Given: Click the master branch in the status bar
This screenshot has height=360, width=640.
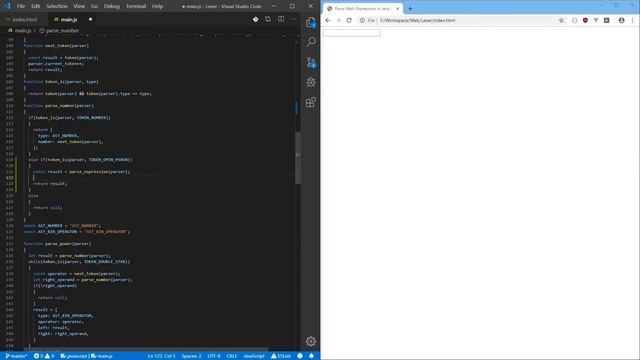Looking at the screenshot, I should (16, 356).
